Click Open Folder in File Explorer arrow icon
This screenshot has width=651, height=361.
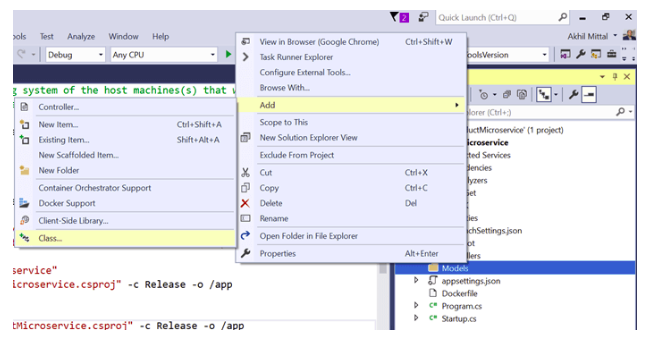point(245,236)
